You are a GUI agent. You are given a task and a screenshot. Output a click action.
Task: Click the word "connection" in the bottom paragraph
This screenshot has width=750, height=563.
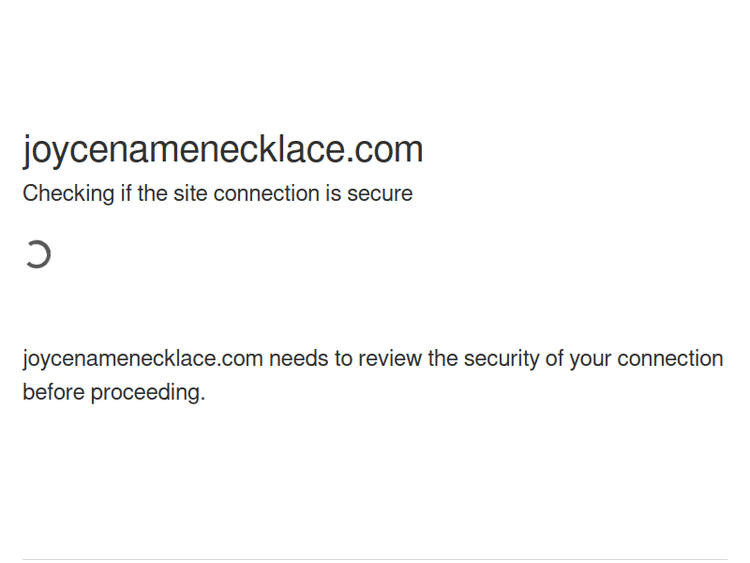[x=670, y=359]
